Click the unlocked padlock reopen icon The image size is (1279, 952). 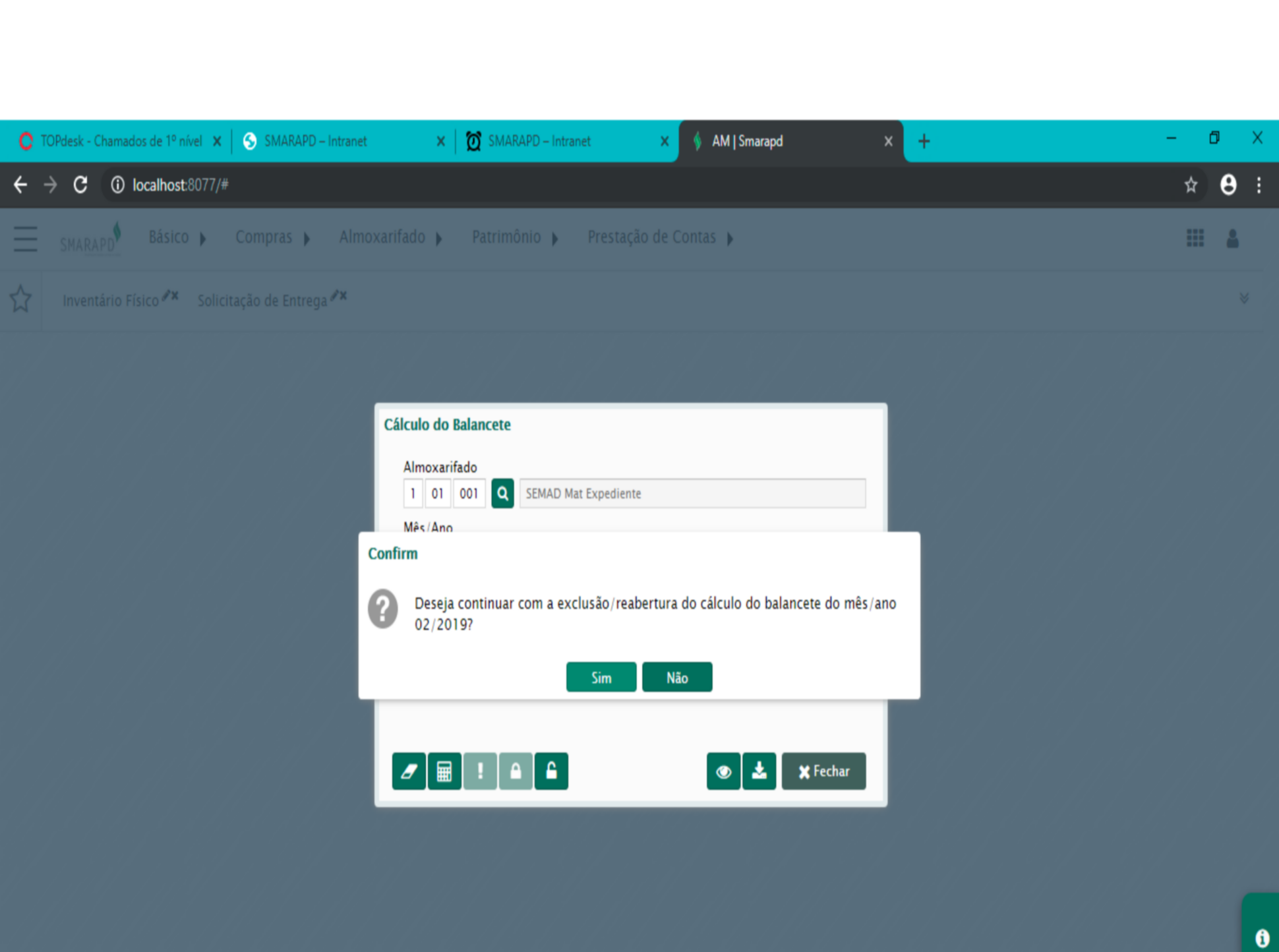click(551, 771)
